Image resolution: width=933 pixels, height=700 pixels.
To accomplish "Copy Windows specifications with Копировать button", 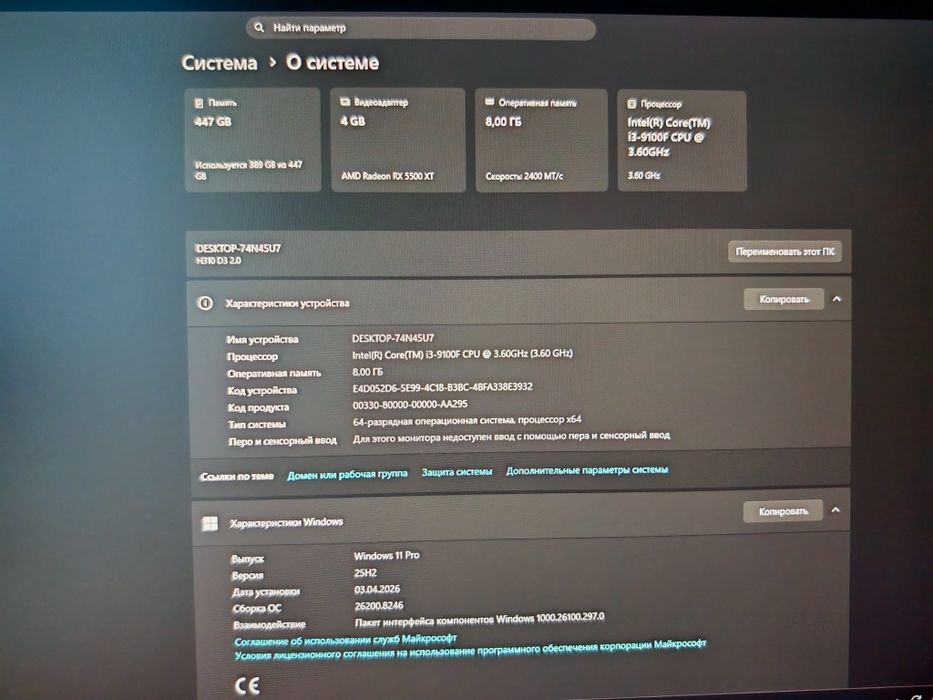I will 783,511.
